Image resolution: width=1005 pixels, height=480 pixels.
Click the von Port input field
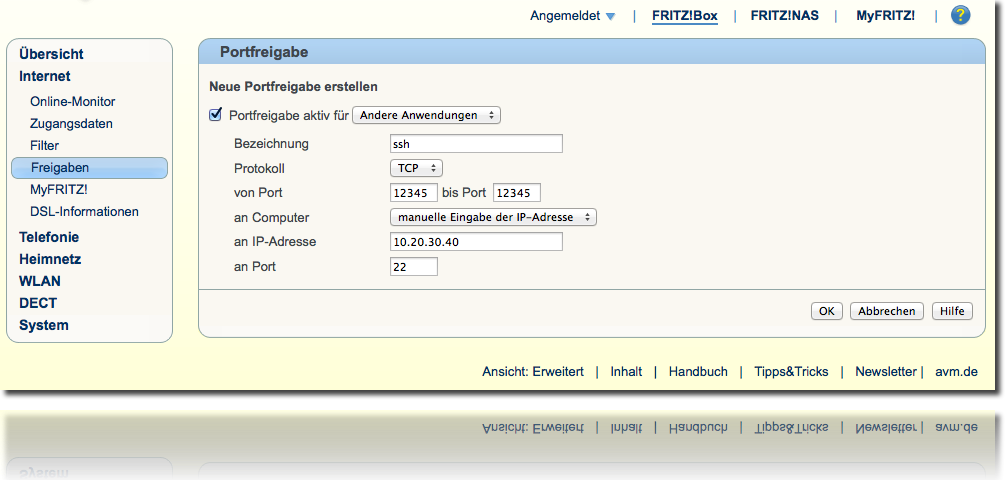(x=414, y=193)
